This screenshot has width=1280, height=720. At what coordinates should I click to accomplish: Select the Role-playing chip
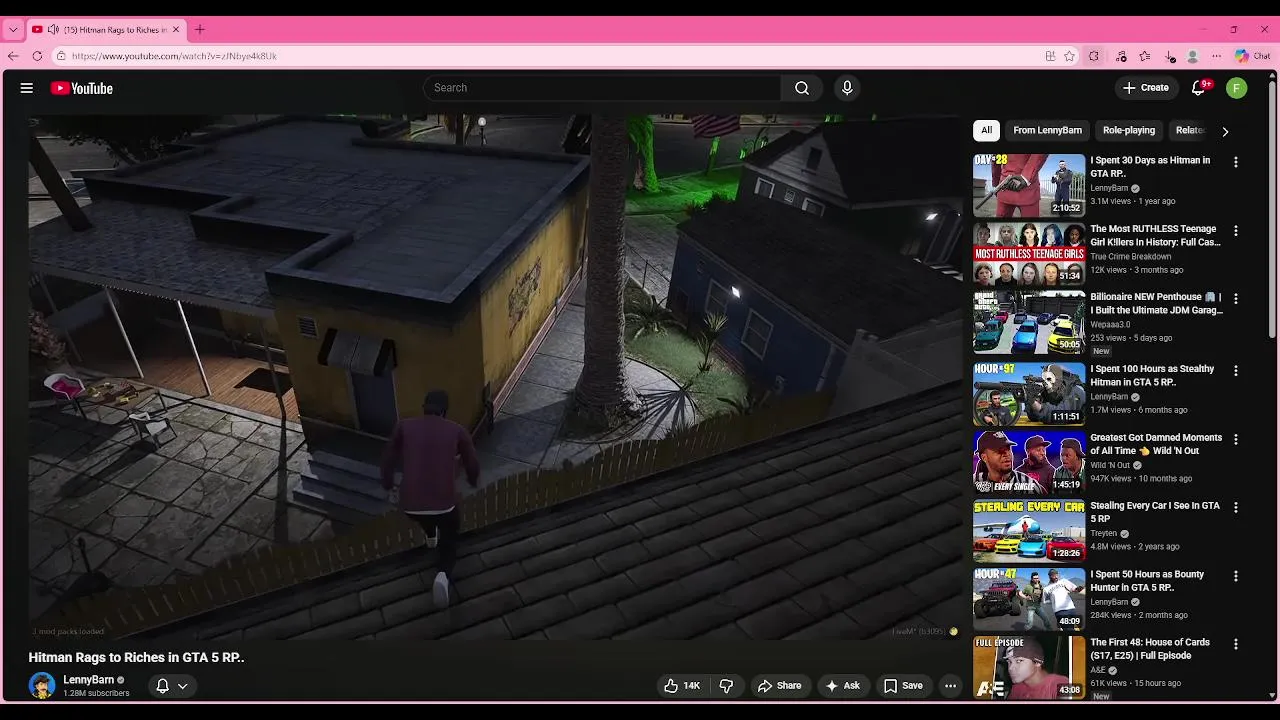1129,130
